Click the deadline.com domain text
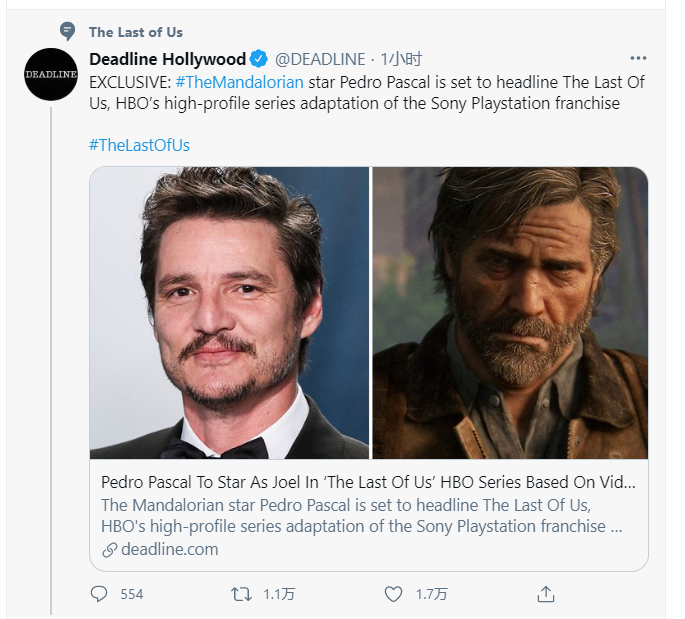685x619 pixels. pyautogui.click(x=169, y=549)
